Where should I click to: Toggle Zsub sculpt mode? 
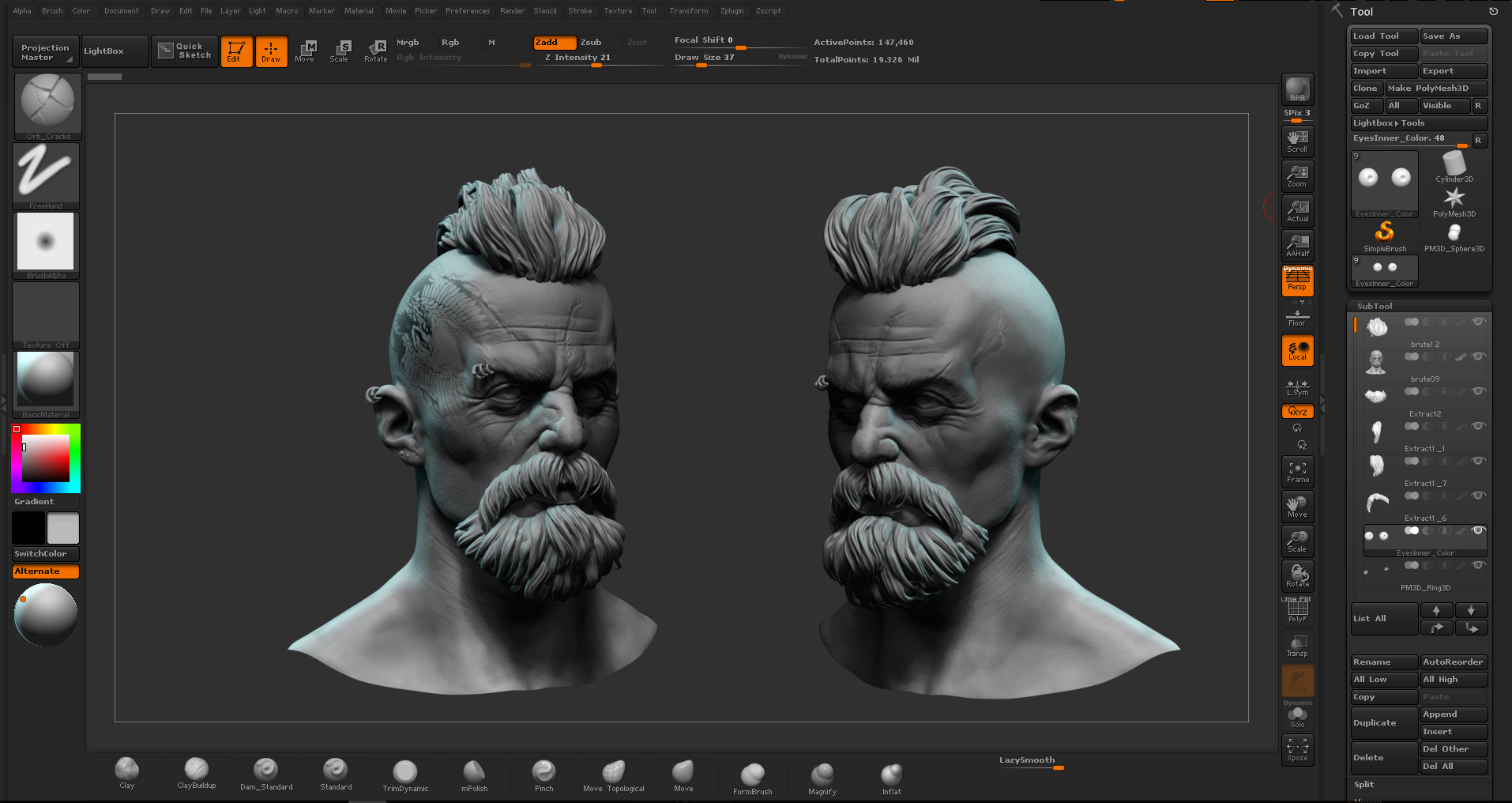(x=600, y=43)
